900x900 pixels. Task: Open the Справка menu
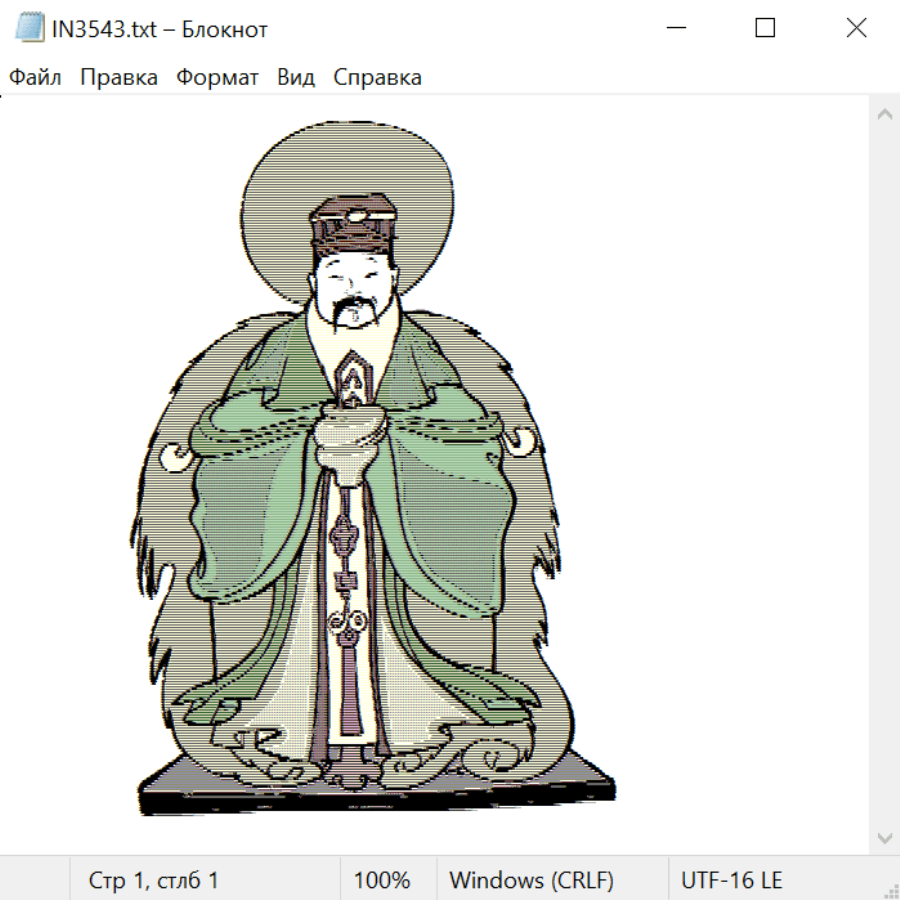pyautogui.click(x=377, y=78)
